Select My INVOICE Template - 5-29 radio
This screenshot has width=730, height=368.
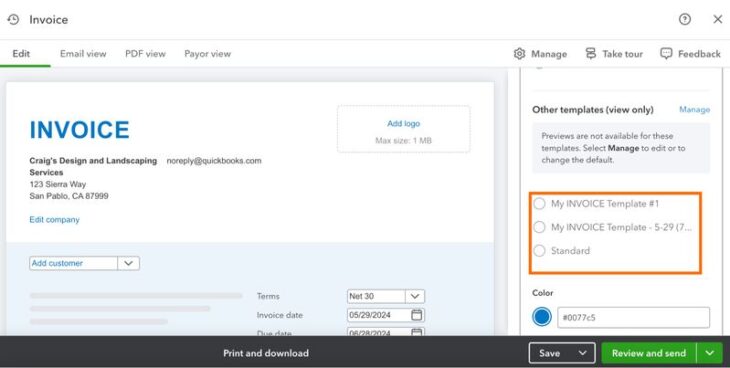pyautogui.click(x=539, y=227)
